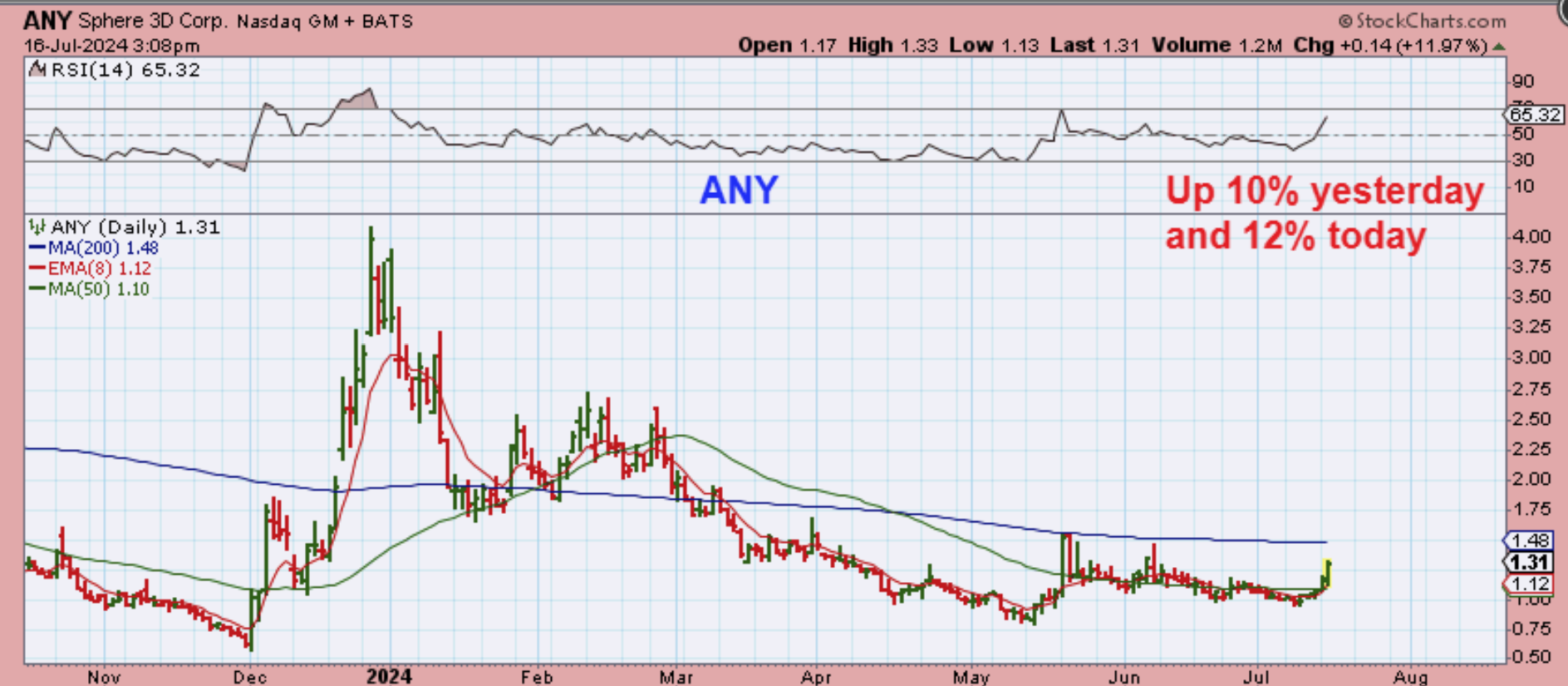This screenshot has width=1568, height=686.
Task: Click the 4.00 price axis label
Action: pyautogui.click(x=1530, y=237)
